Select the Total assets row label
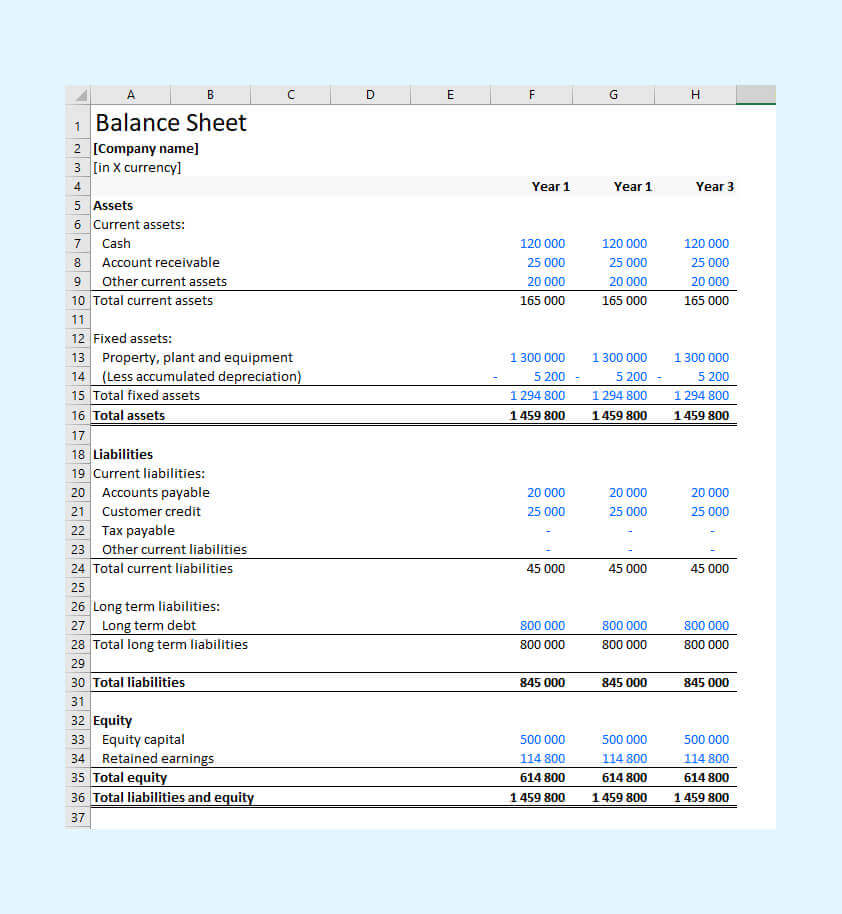Viewport: 842px width, 914px height. [x=130, y=415]
